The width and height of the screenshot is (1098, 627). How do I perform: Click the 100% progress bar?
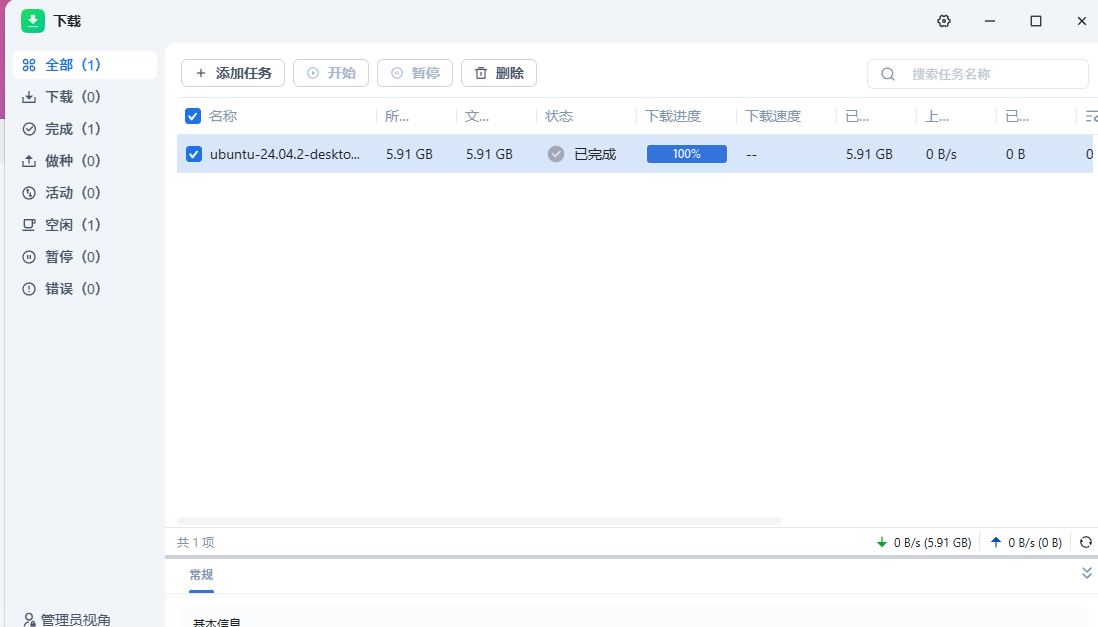tap(686, 154)
